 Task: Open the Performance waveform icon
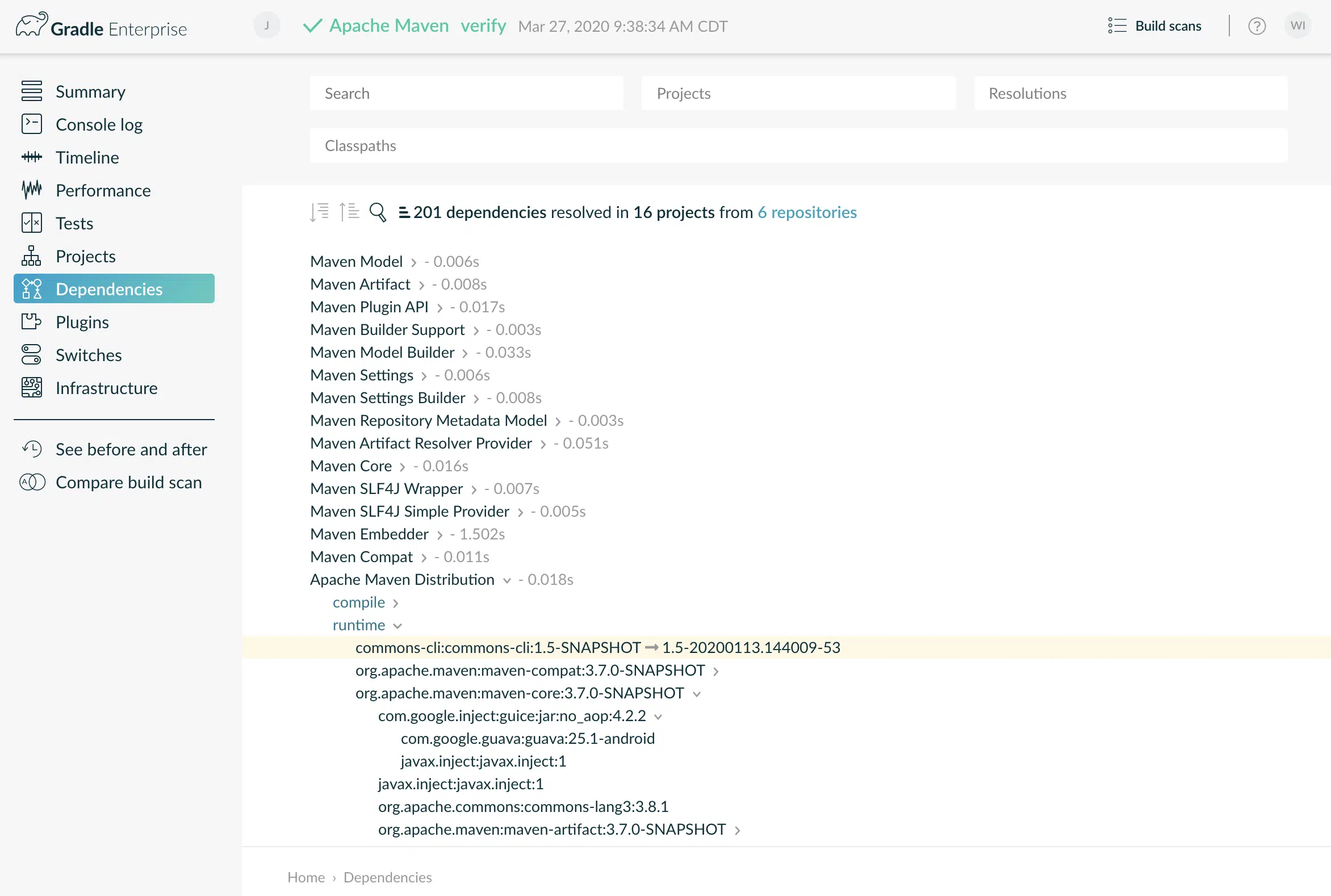pos(31,190)
